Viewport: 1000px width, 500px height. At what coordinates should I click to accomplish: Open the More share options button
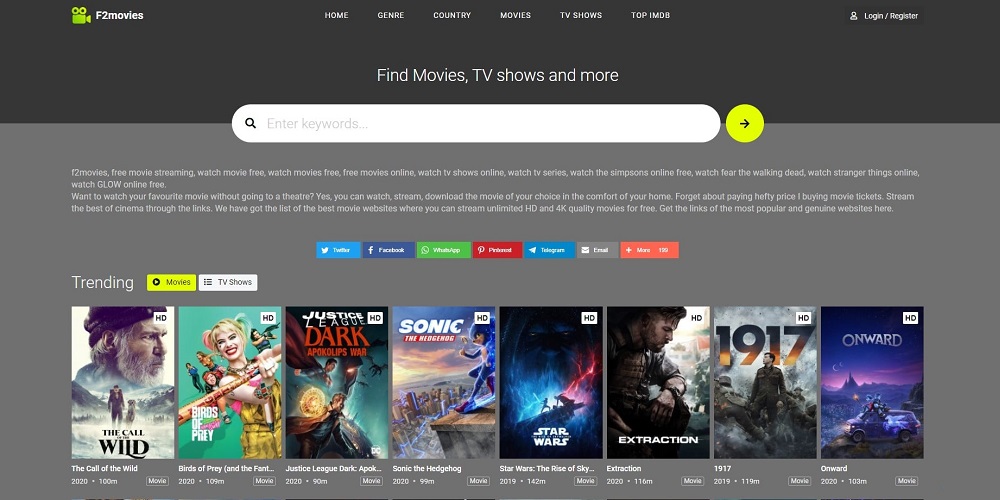pos(649,250)
